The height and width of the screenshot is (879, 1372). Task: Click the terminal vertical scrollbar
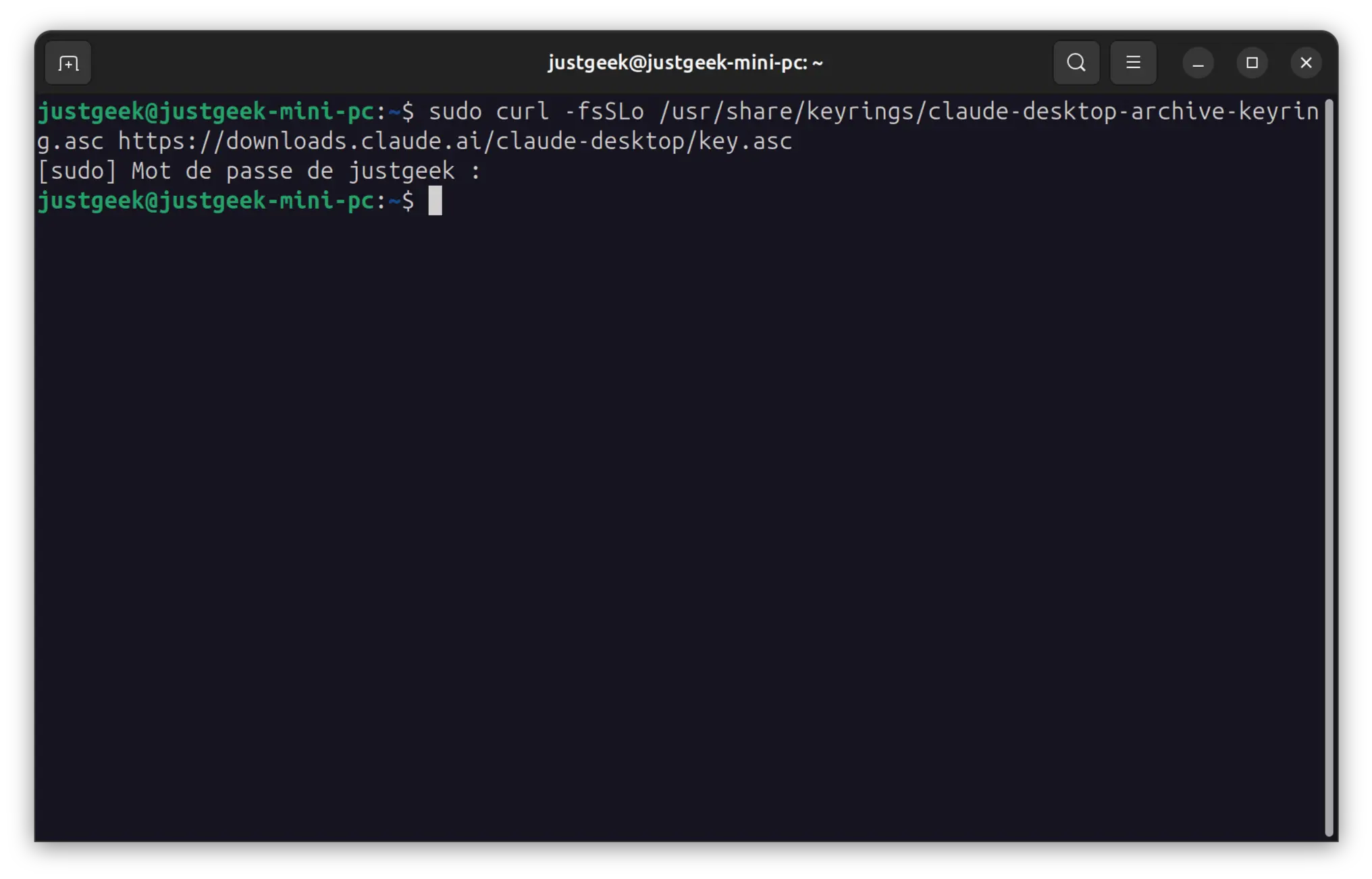1329,468
